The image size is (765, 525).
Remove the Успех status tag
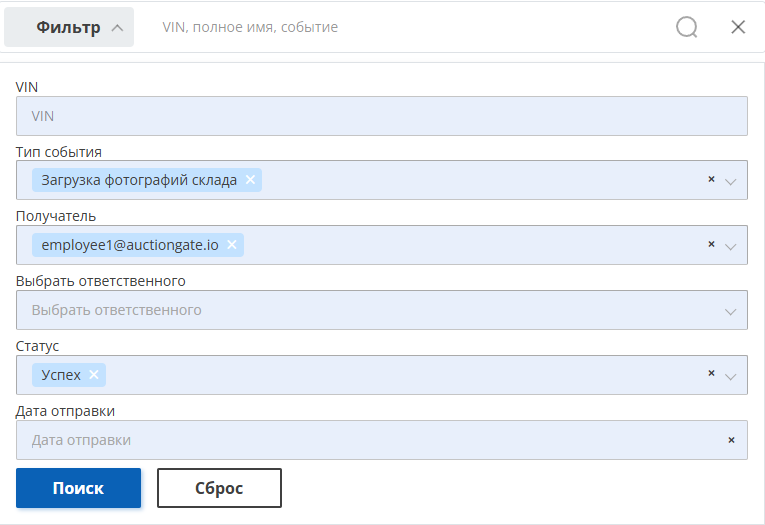pyautogui.click(x=94, y=374)
